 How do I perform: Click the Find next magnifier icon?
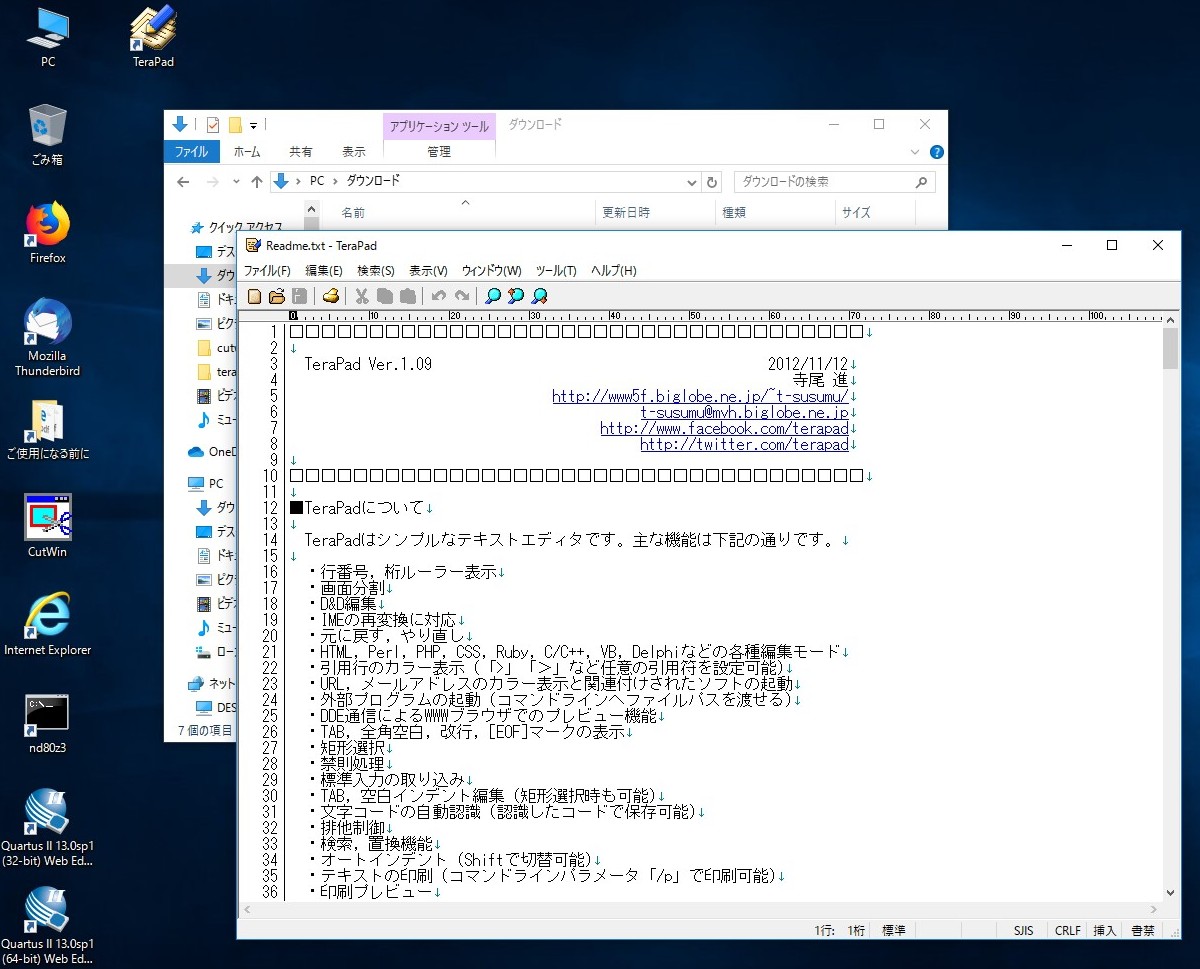(x=539, y=296)
